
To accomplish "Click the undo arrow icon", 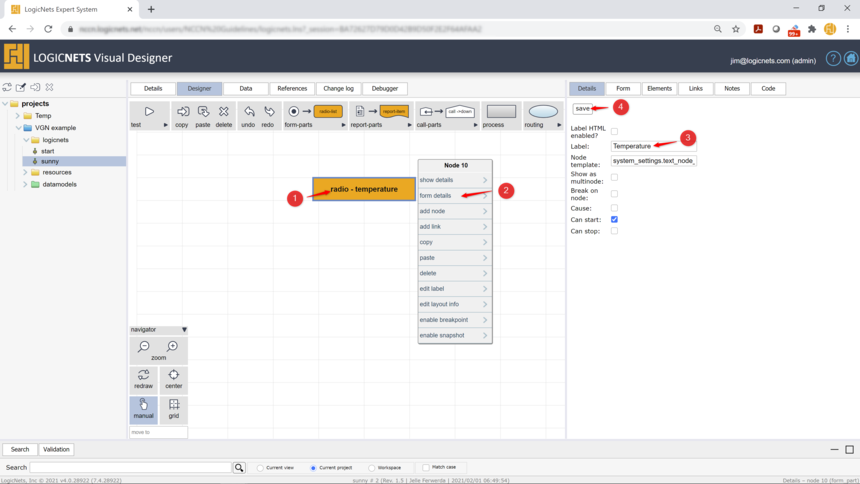I will [x=248, y=112].
